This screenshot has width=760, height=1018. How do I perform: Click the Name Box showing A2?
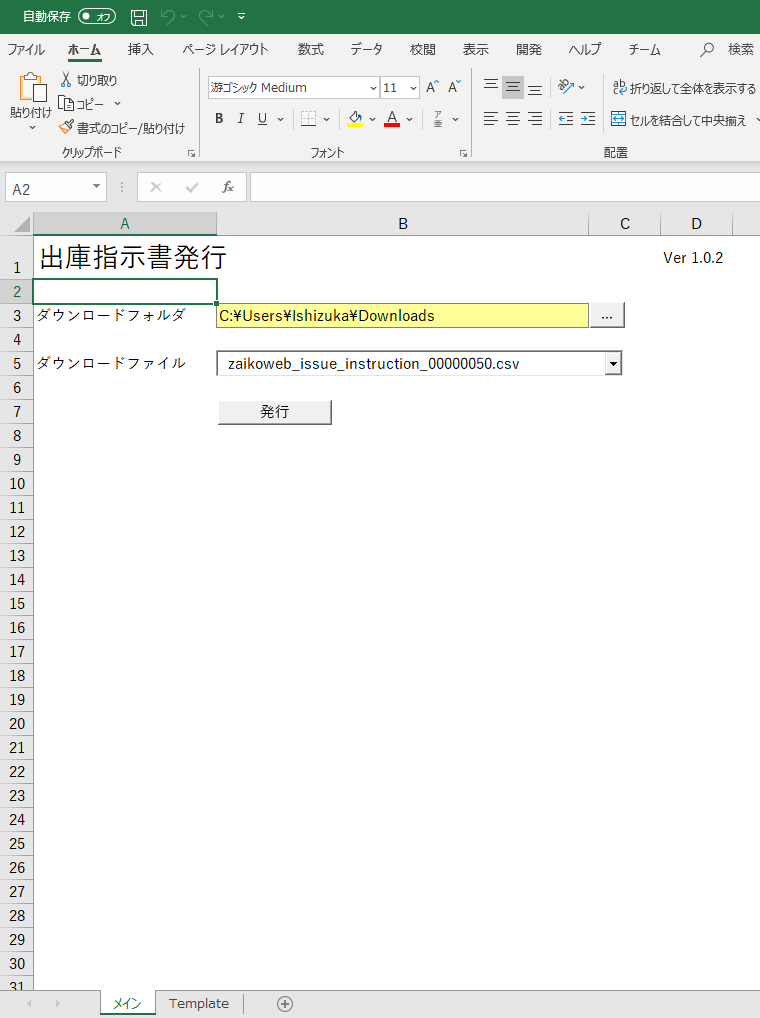pos(48,188)
